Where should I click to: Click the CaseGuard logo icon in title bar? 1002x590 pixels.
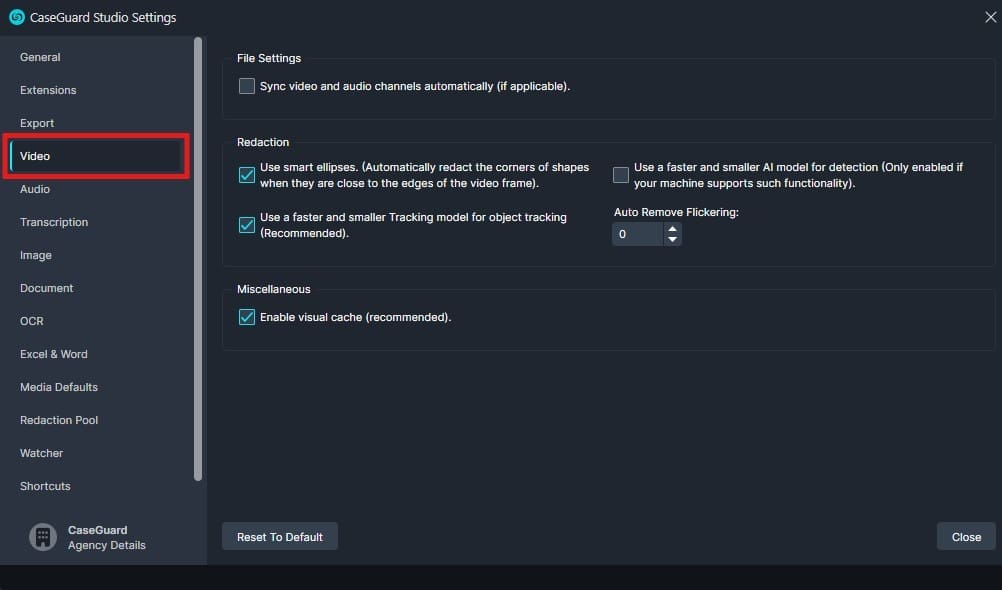16,17
